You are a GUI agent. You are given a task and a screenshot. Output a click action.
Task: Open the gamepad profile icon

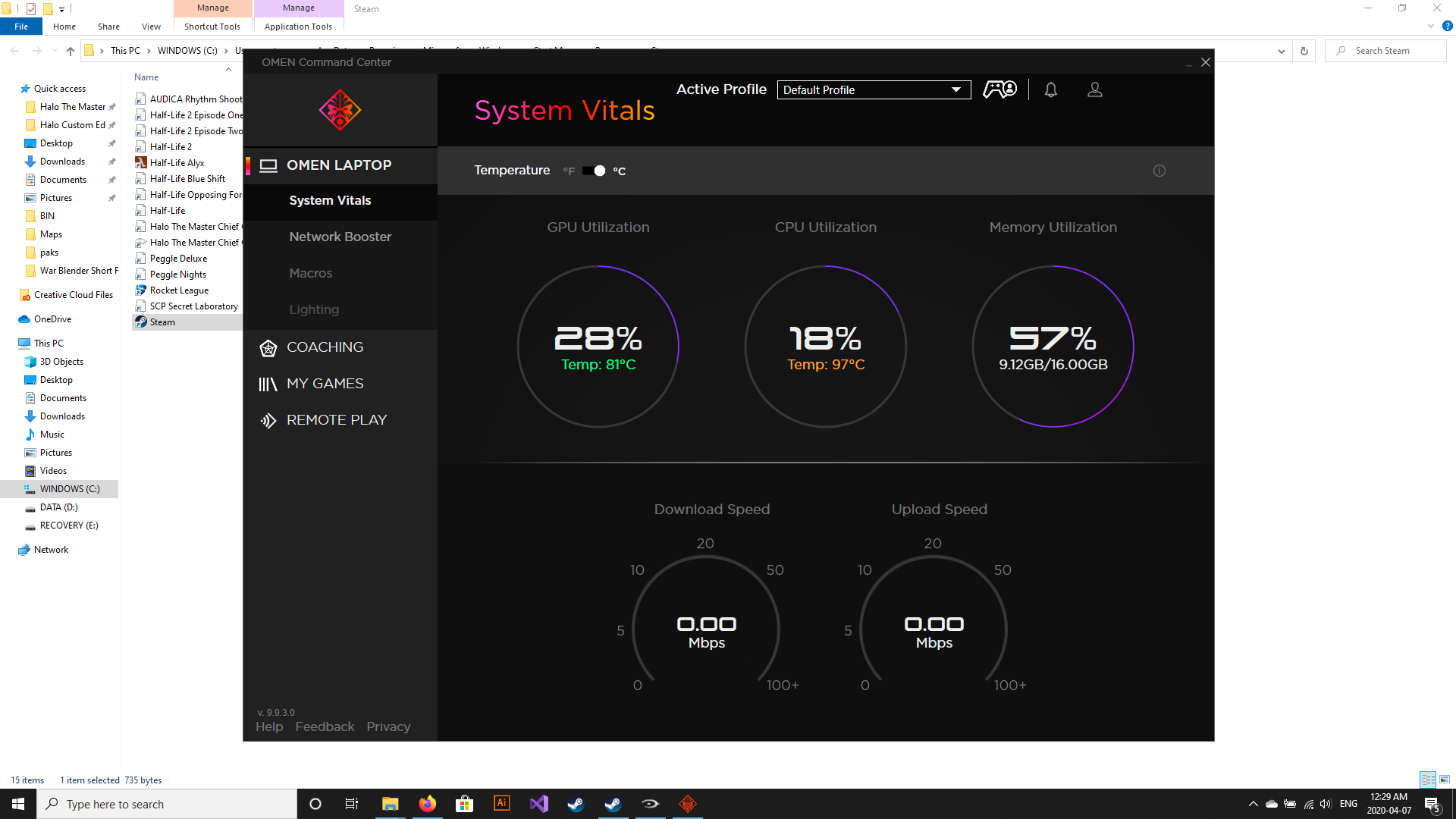click(999, 89)
